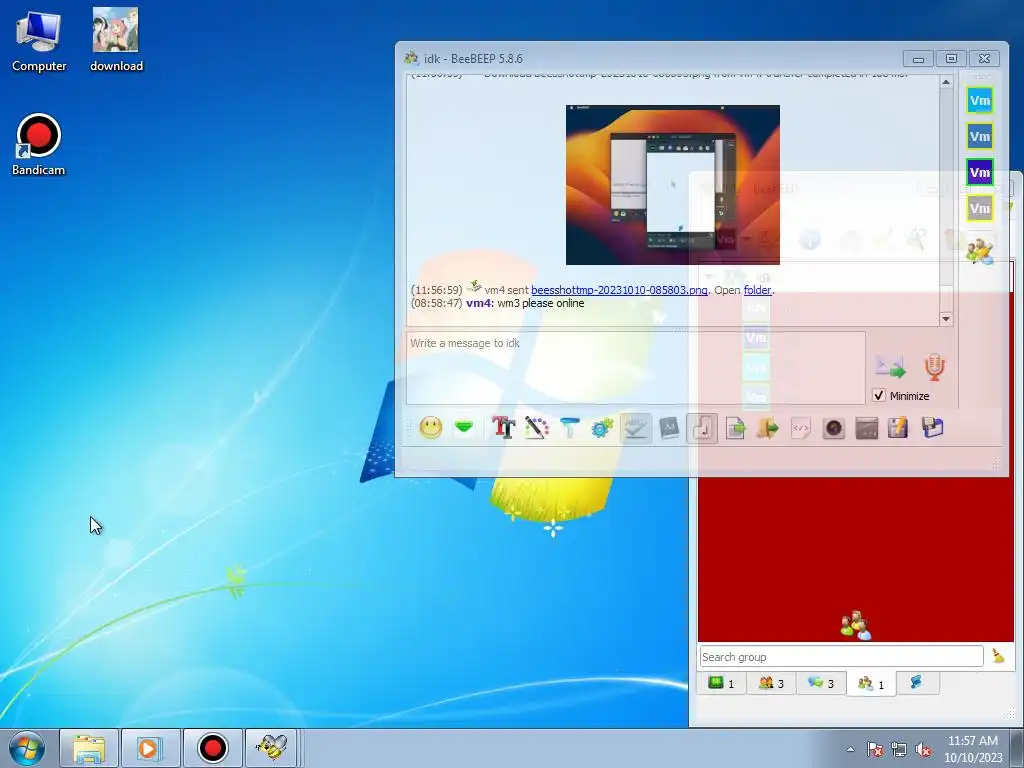Click the gray book dictionary icon
Viewport: 1024px width, 768px height.
(x=669, y=428)
